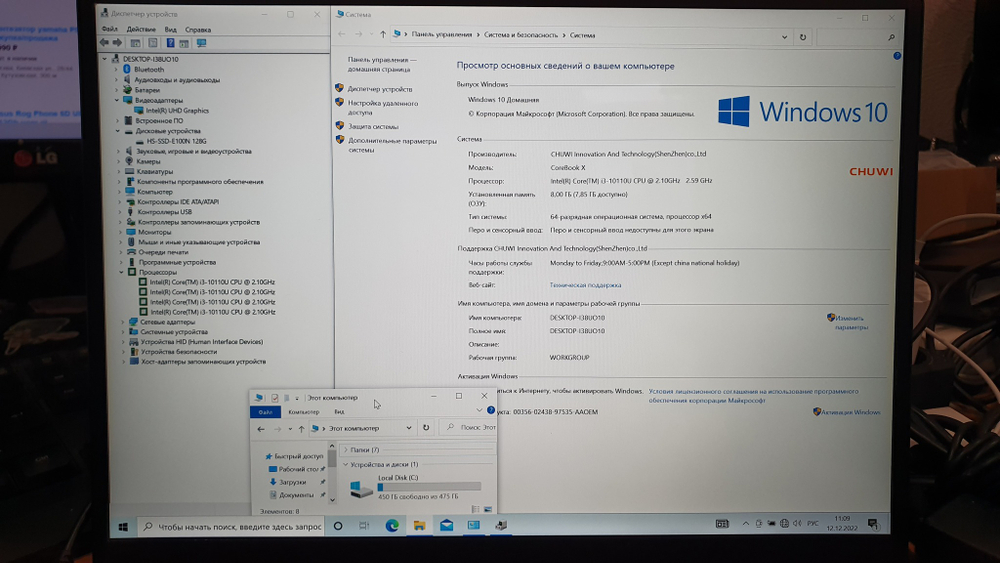Click the Up arrow in System window
This screenshot has width=1000, height=563.
pos(383,34)
